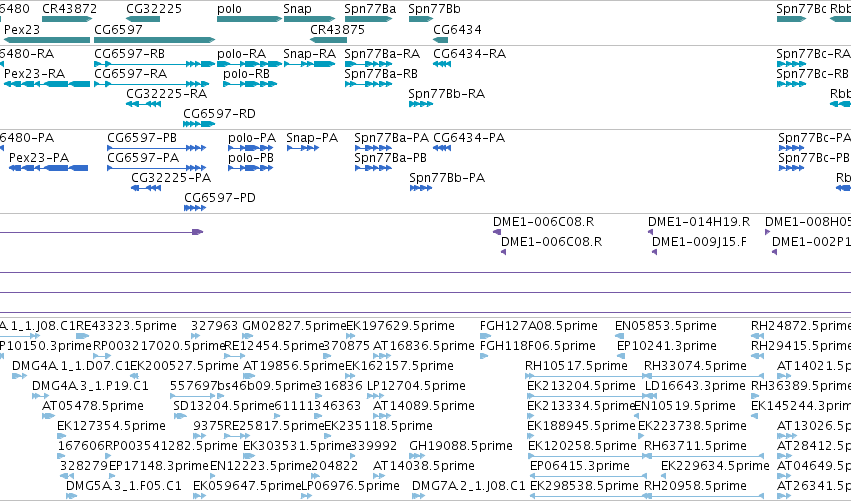Select protein CG6597-PA

156,168
